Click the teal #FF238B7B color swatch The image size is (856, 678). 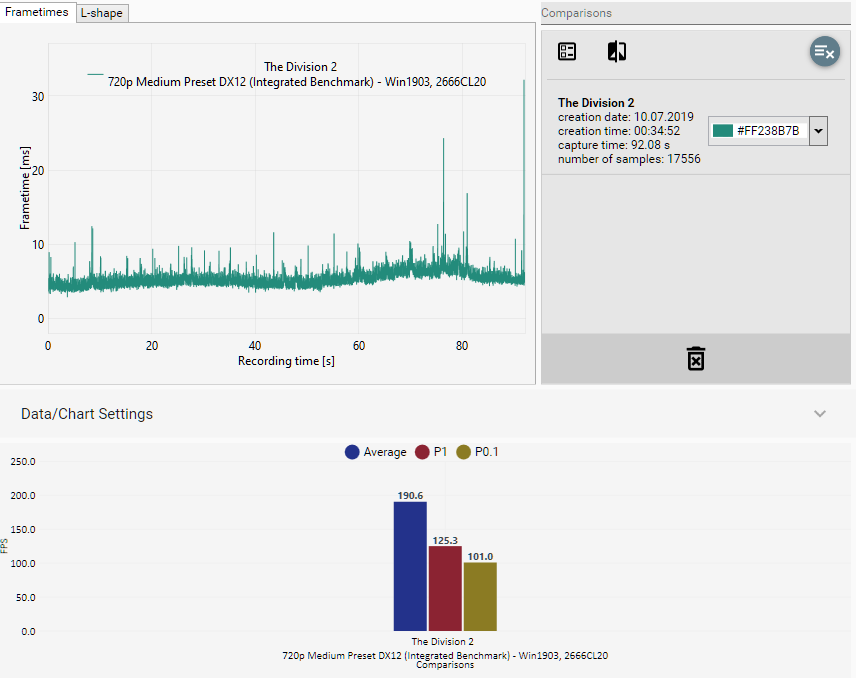point(723,130)
